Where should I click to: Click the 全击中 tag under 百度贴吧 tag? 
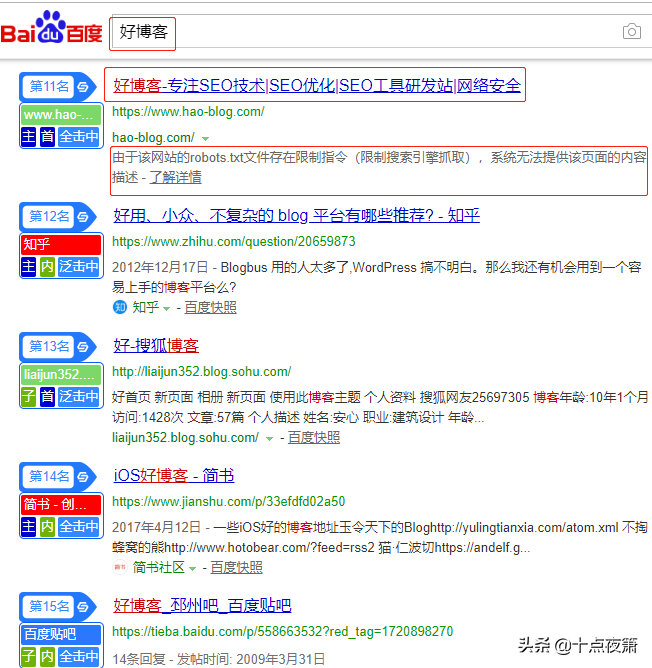point(78,656)
